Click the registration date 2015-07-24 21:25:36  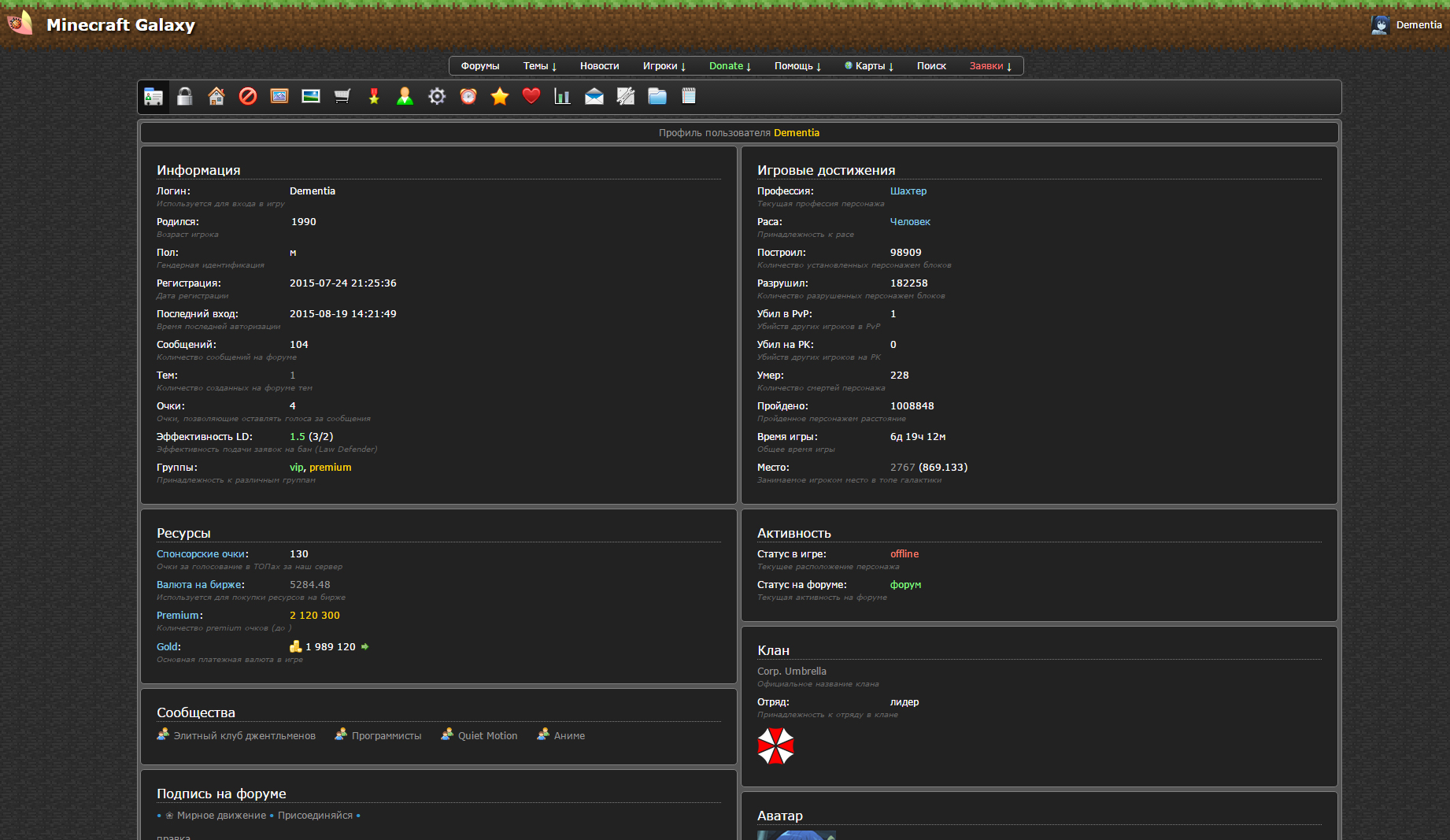[343, 283]
